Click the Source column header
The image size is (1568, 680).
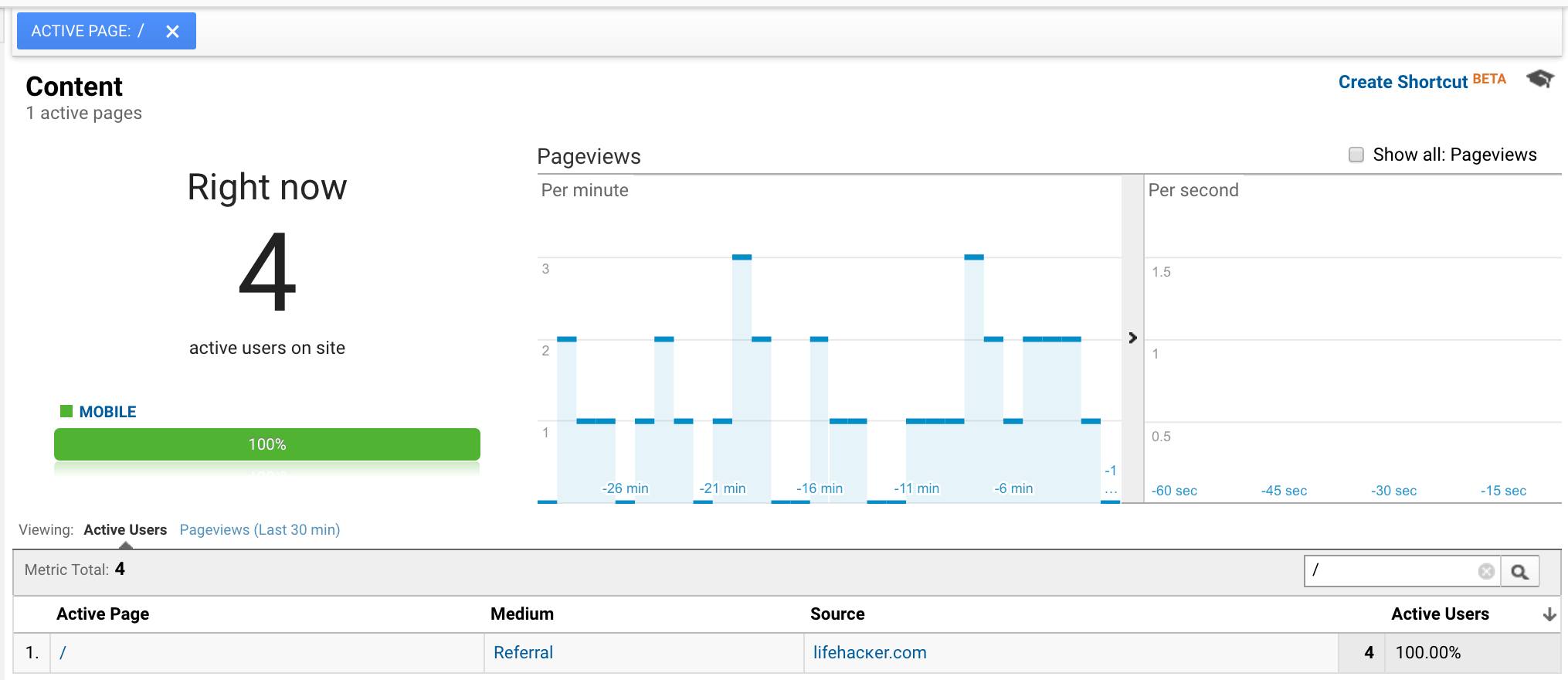[x=837, y=614]
